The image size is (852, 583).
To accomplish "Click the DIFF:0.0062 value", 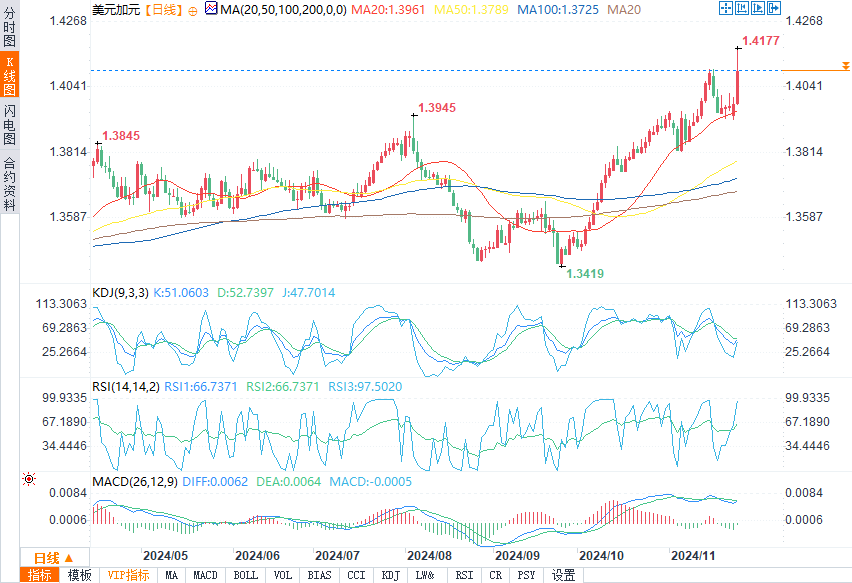I will (x=215, y=482).
